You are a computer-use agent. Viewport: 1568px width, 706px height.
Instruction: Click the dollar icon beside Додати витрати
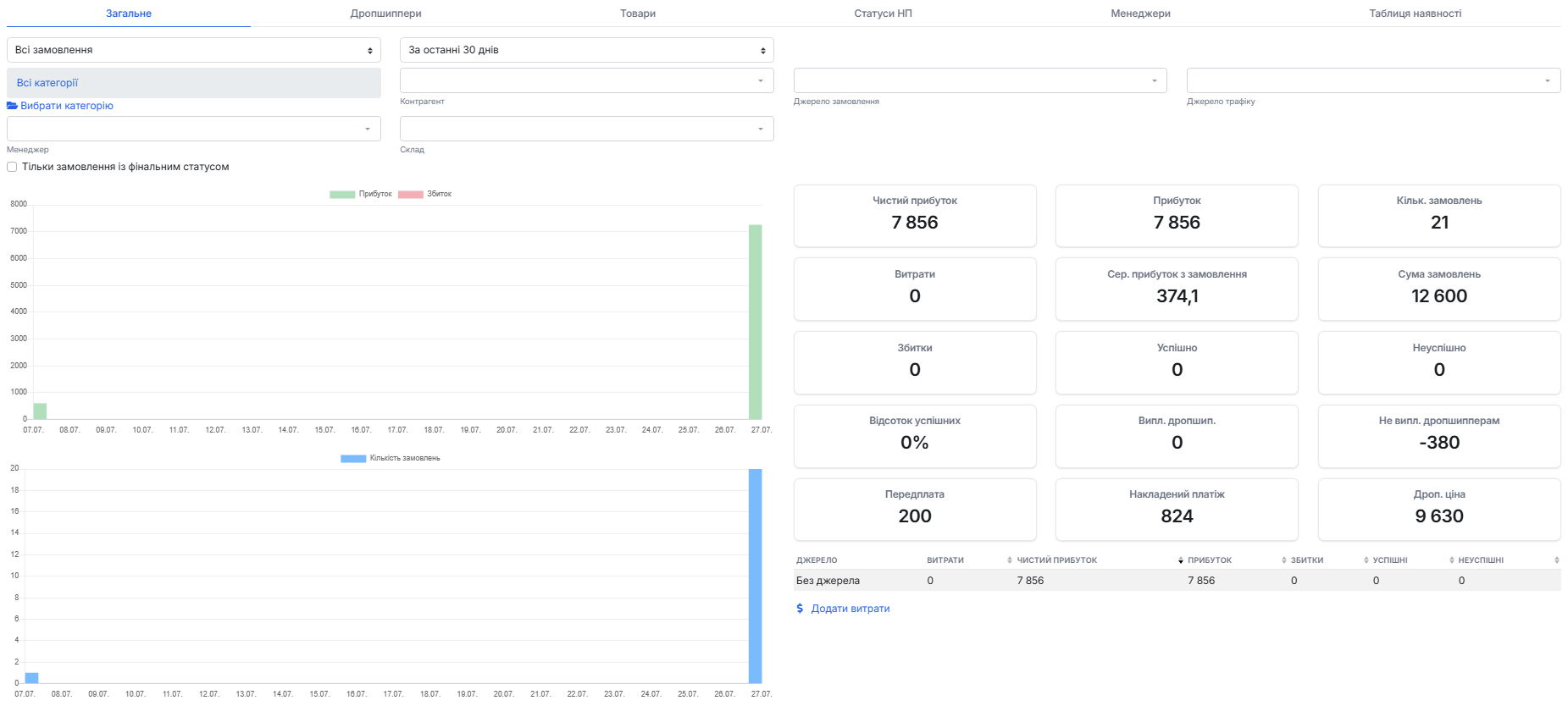click(800, 609)
